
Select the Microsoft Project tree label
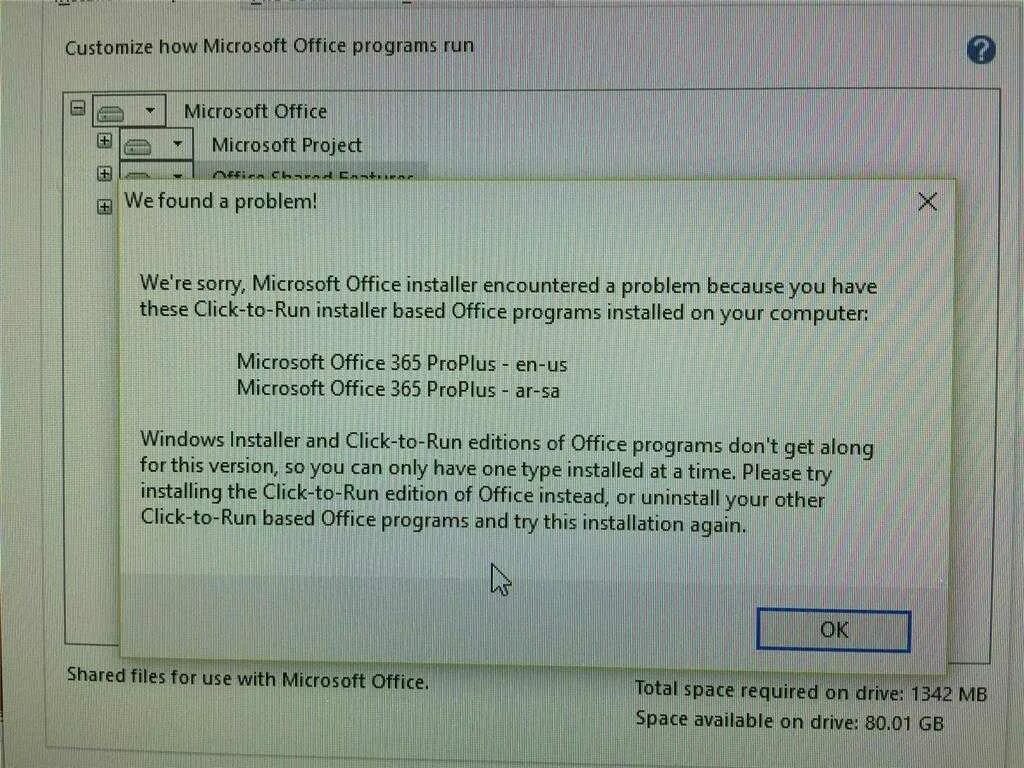click(x=287, y=144)
